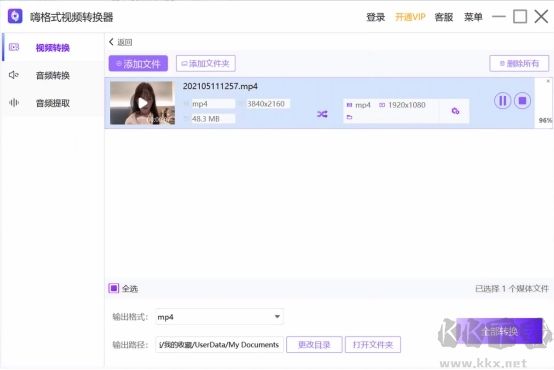Click 开通VIP in title bar

click(x=410, y=17)
